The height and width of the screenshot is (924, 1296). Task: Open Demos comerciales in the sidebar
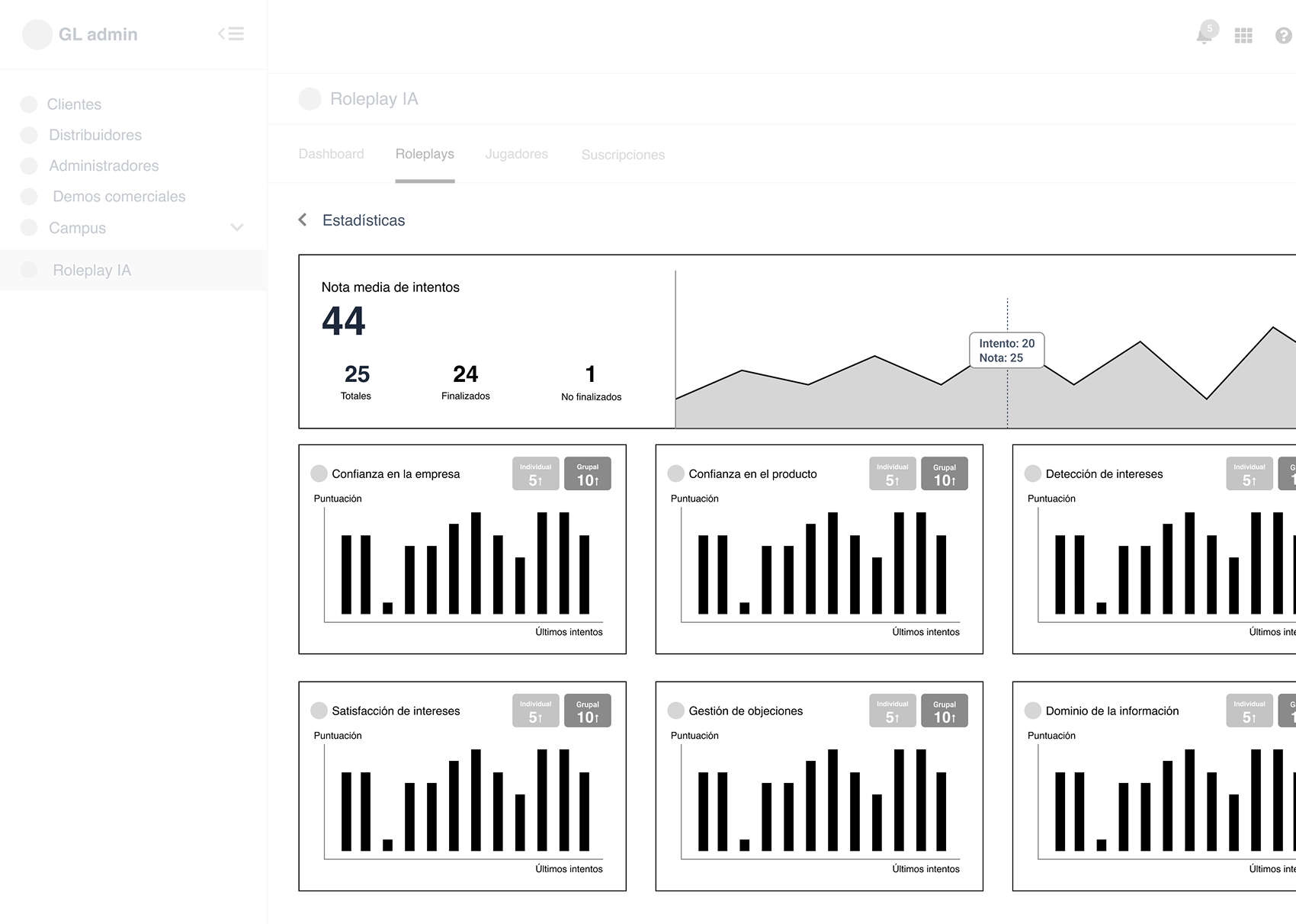(x=119, y=197)
